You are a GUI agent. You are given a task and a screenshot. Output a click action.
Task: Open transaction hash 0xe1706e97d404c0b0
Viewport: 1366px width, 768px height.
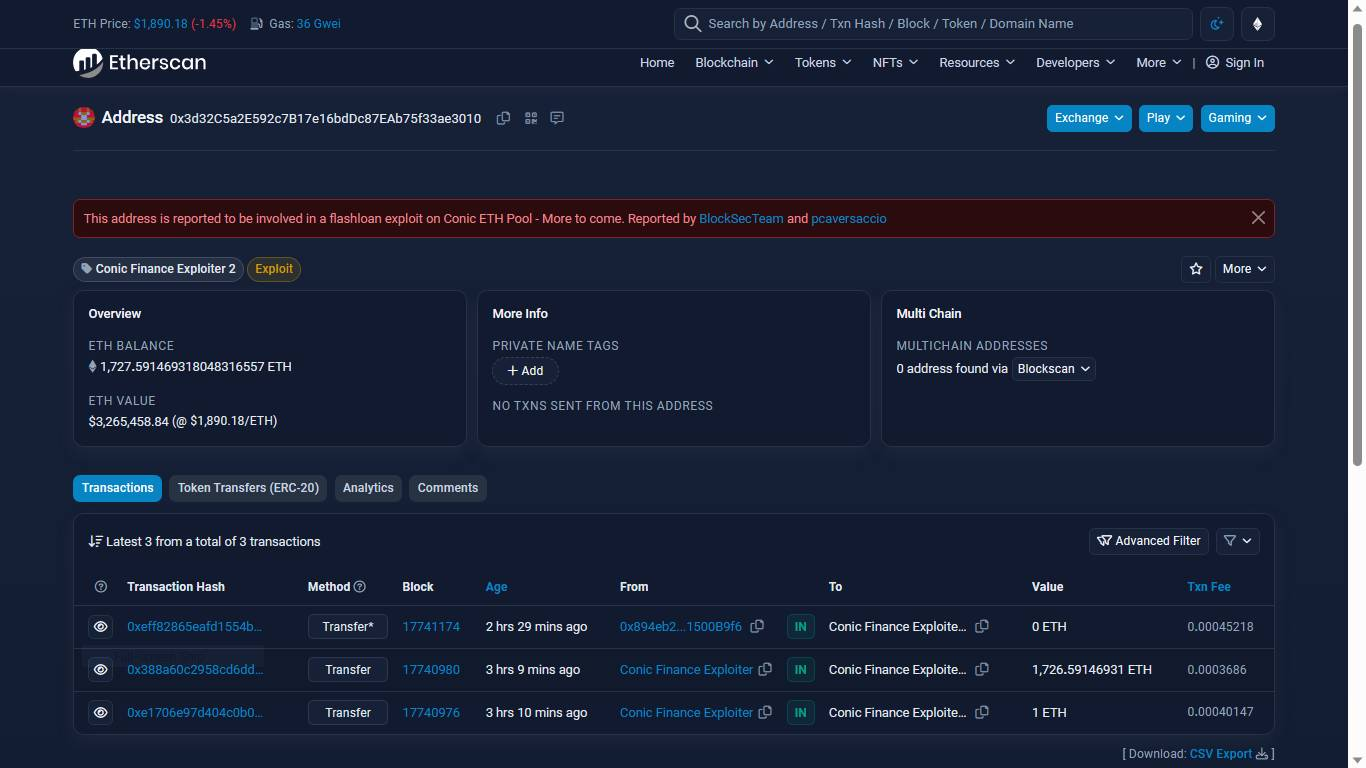195,713
